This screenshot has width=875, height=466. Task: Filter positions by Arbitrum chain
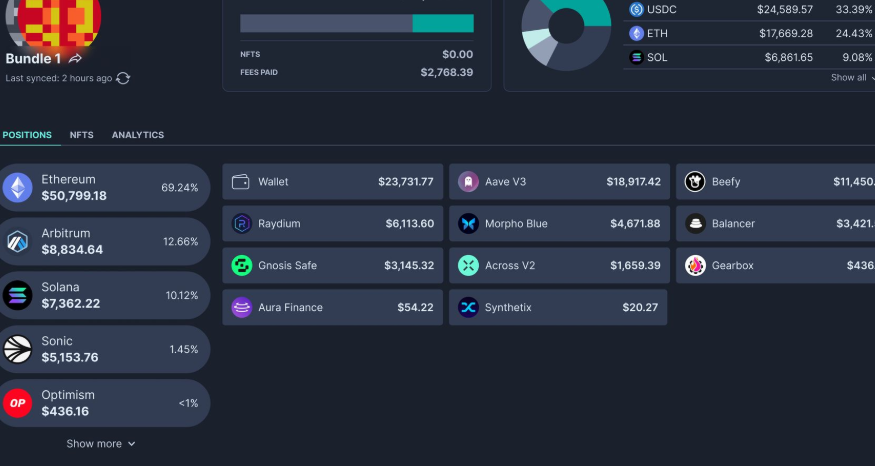click(104, 242)
